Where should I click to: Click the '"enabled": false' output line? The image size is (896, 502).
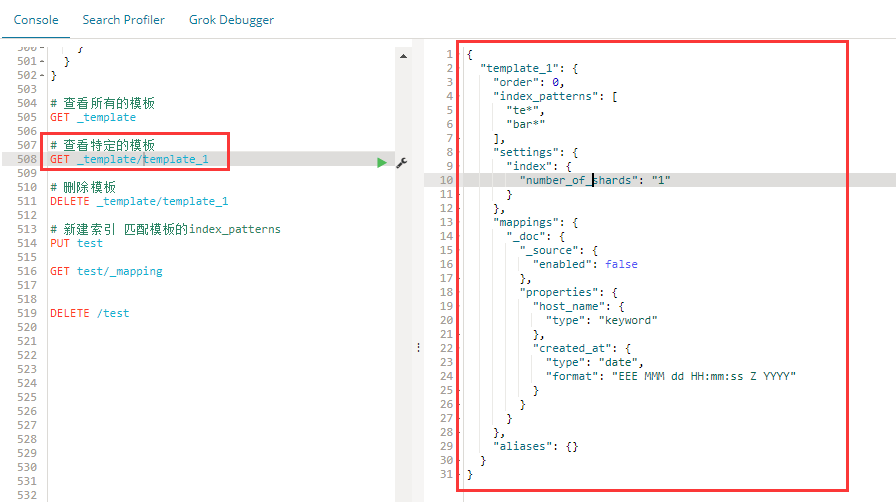pos(585,264)
